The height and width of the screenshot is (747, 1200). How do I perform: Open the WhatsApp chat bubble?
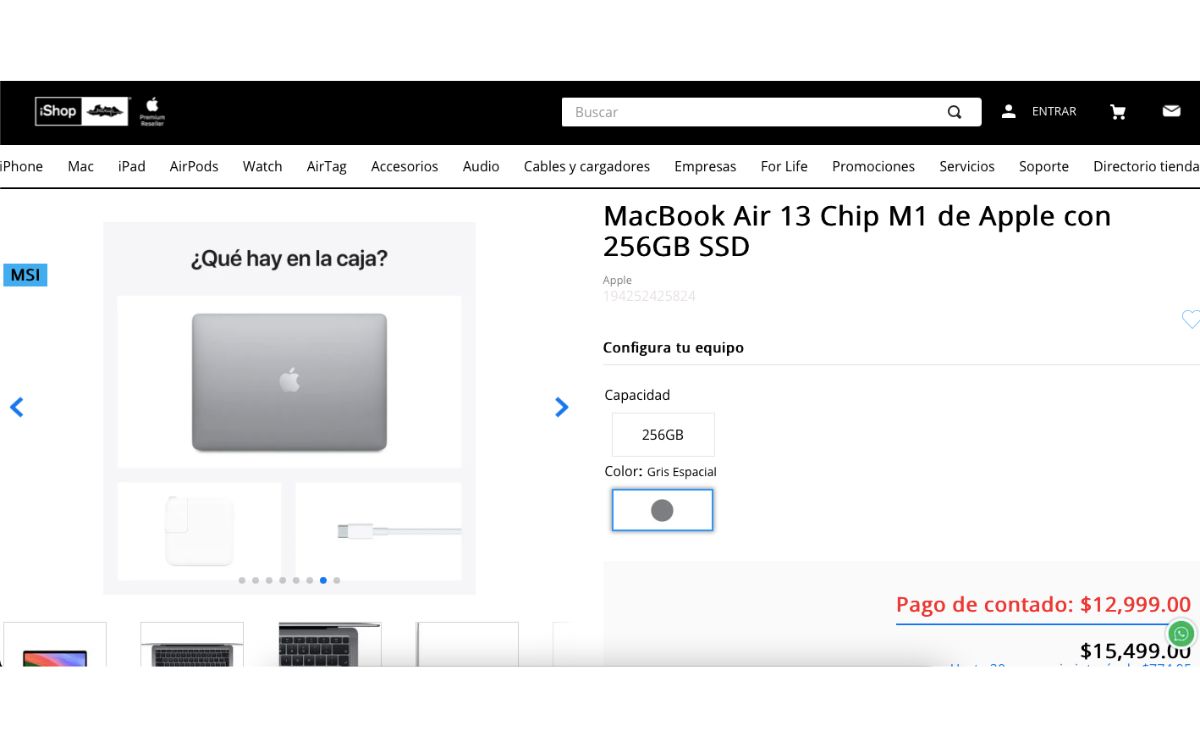[1181, 634]
